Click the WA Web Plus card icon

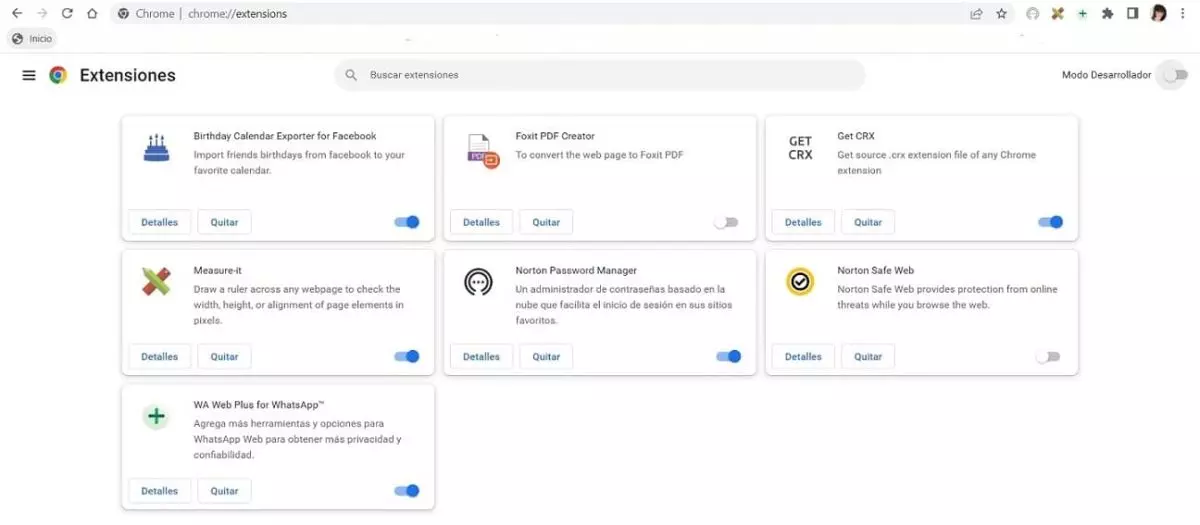pos(155,417)
